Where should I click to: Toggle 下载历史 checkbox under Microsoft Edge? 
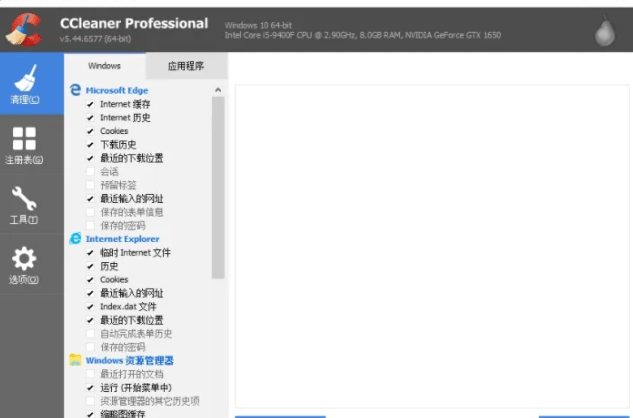click(90, 145)
